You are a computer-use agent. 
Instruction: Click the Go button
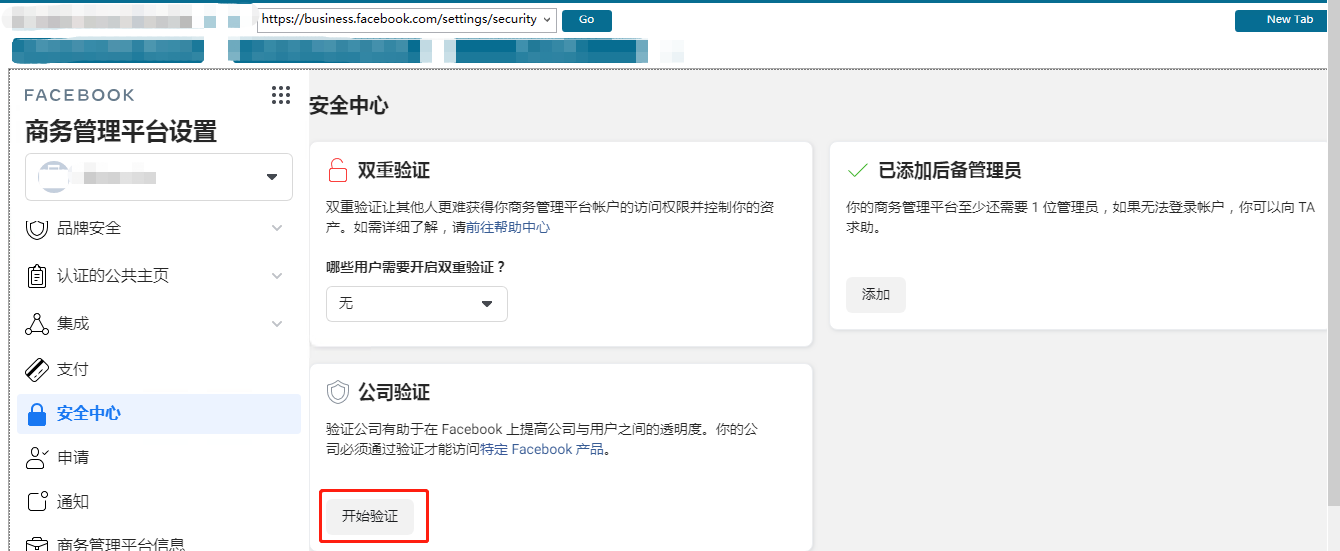(x=587, y=20)
